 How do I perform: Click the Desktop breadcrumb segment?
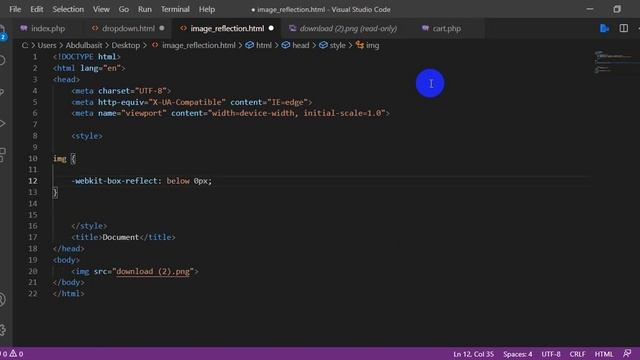click(x=126, y=45)
